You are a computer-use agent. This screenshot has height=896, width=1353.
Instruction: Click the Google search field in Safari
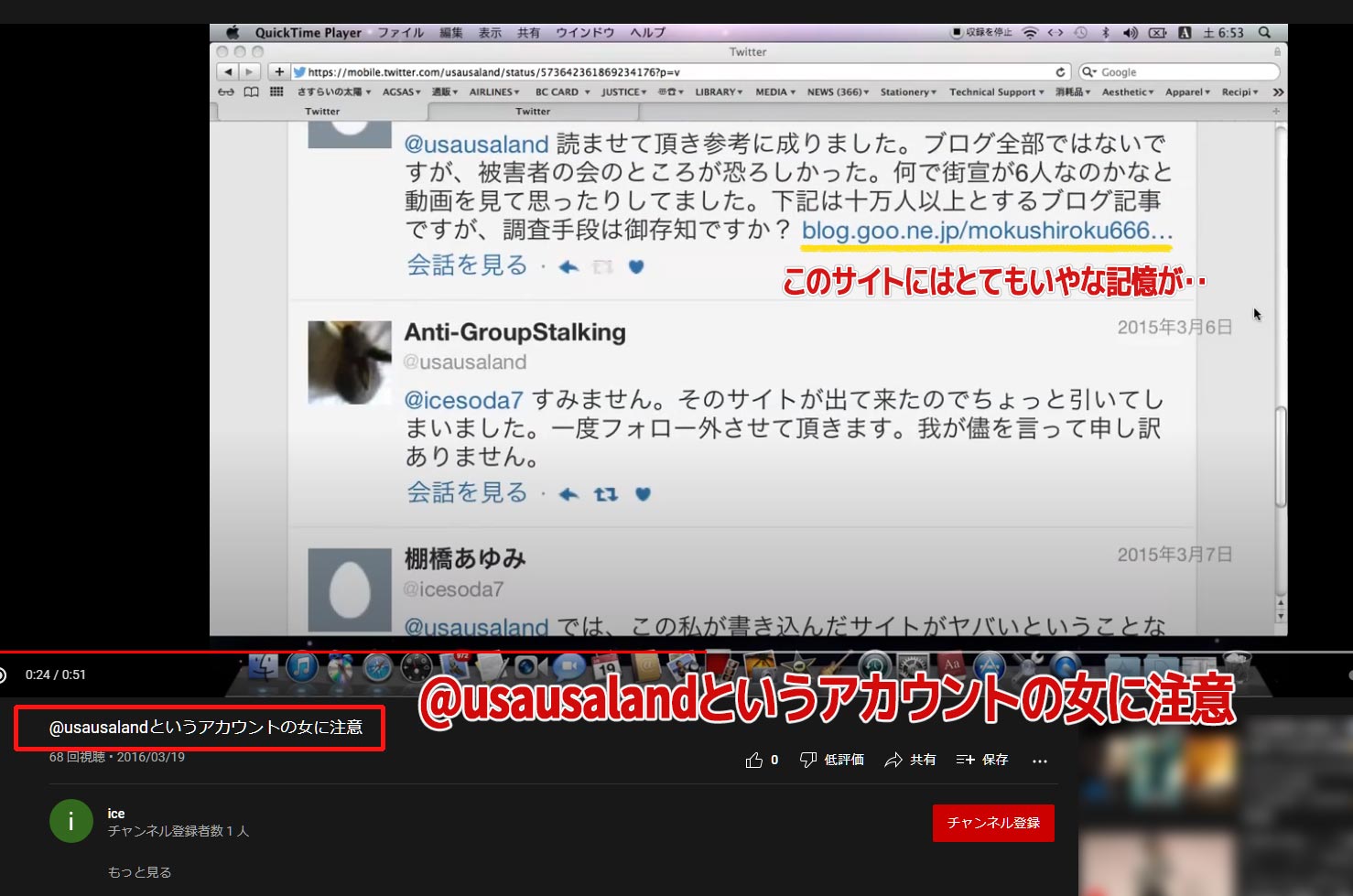1179,71
